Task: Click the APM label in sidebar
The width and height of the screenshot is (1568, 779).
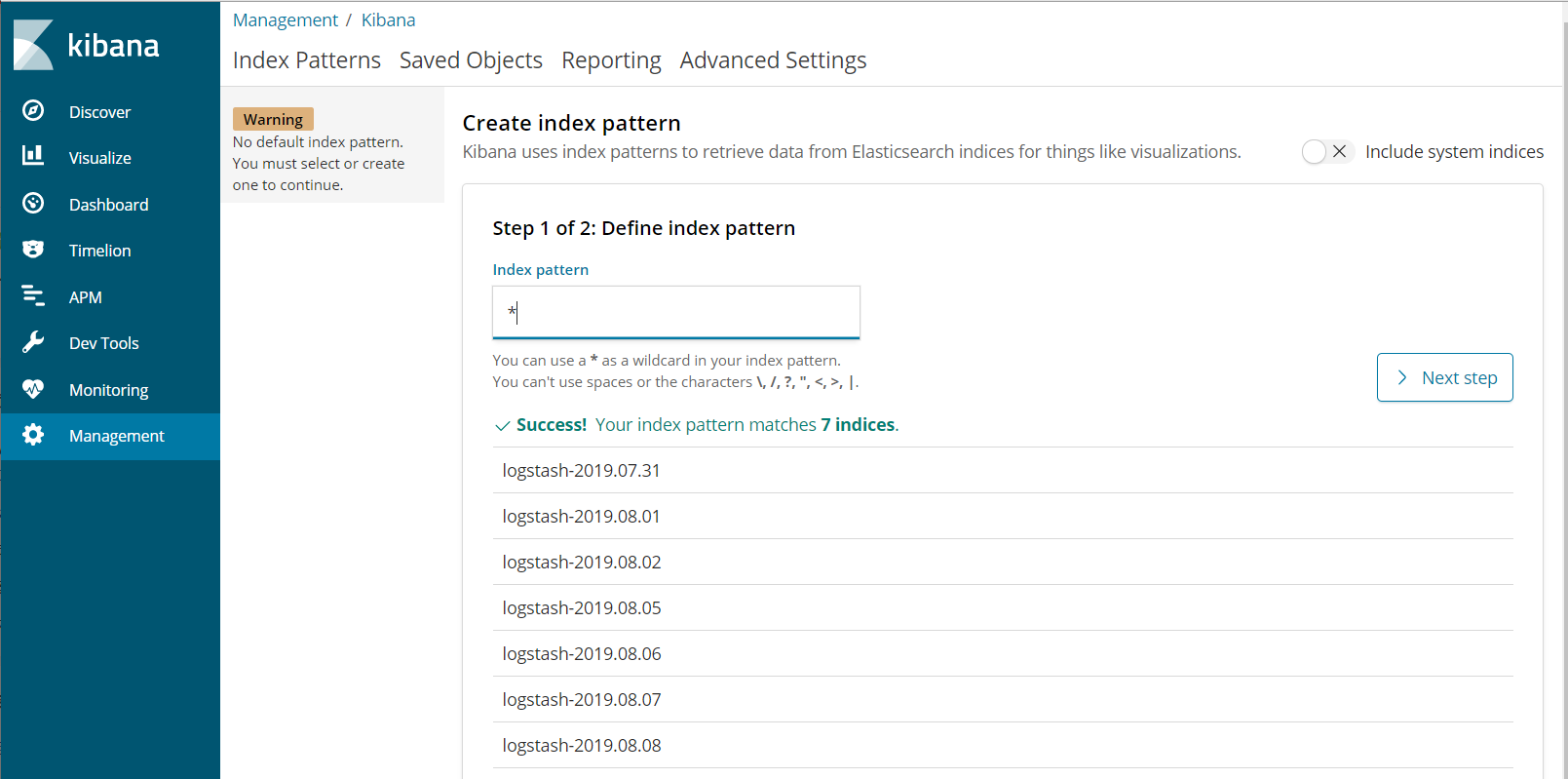Action: click(85, 297)
